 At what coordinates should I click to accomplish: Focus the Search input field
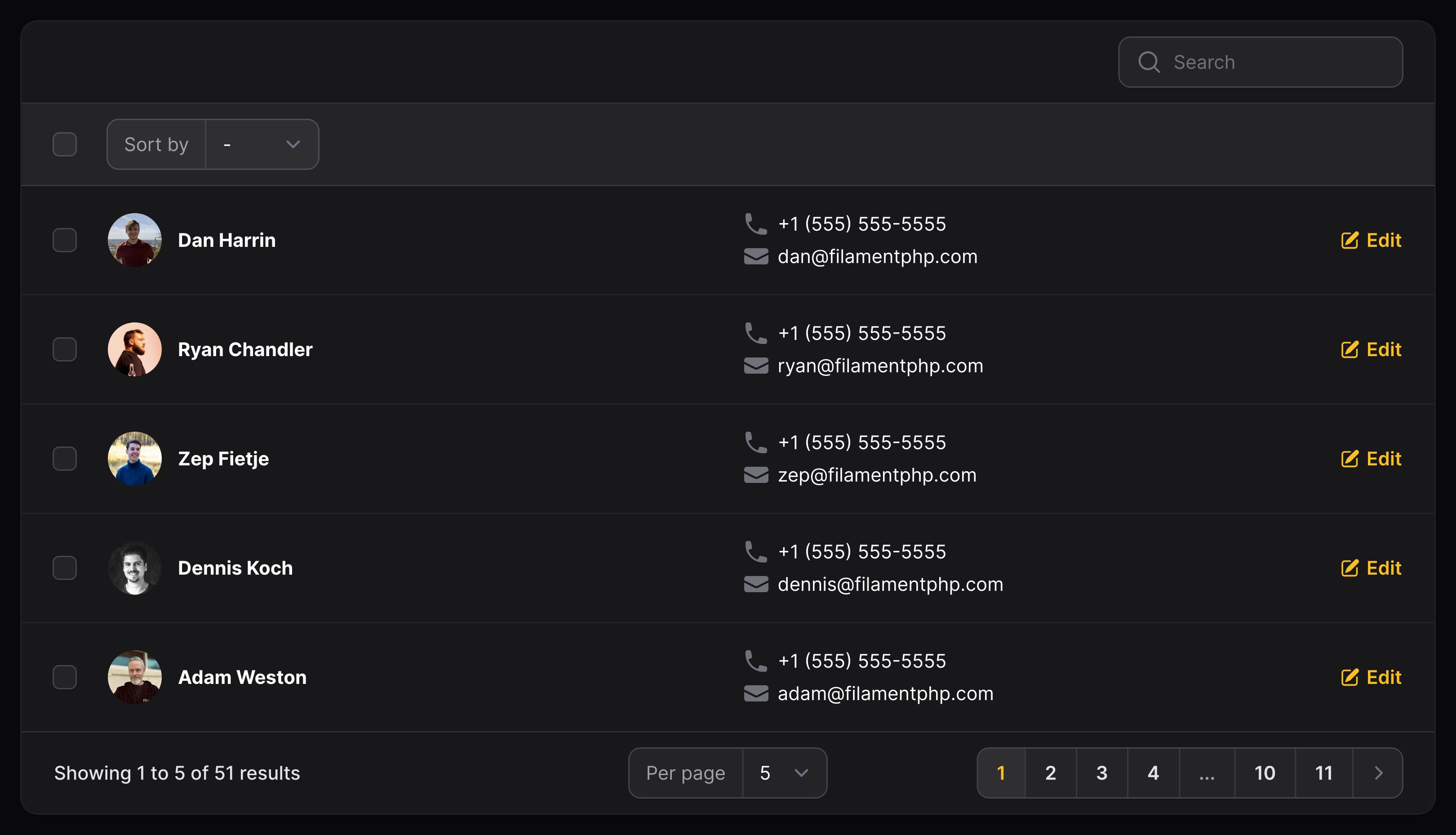click(1260, 62)
